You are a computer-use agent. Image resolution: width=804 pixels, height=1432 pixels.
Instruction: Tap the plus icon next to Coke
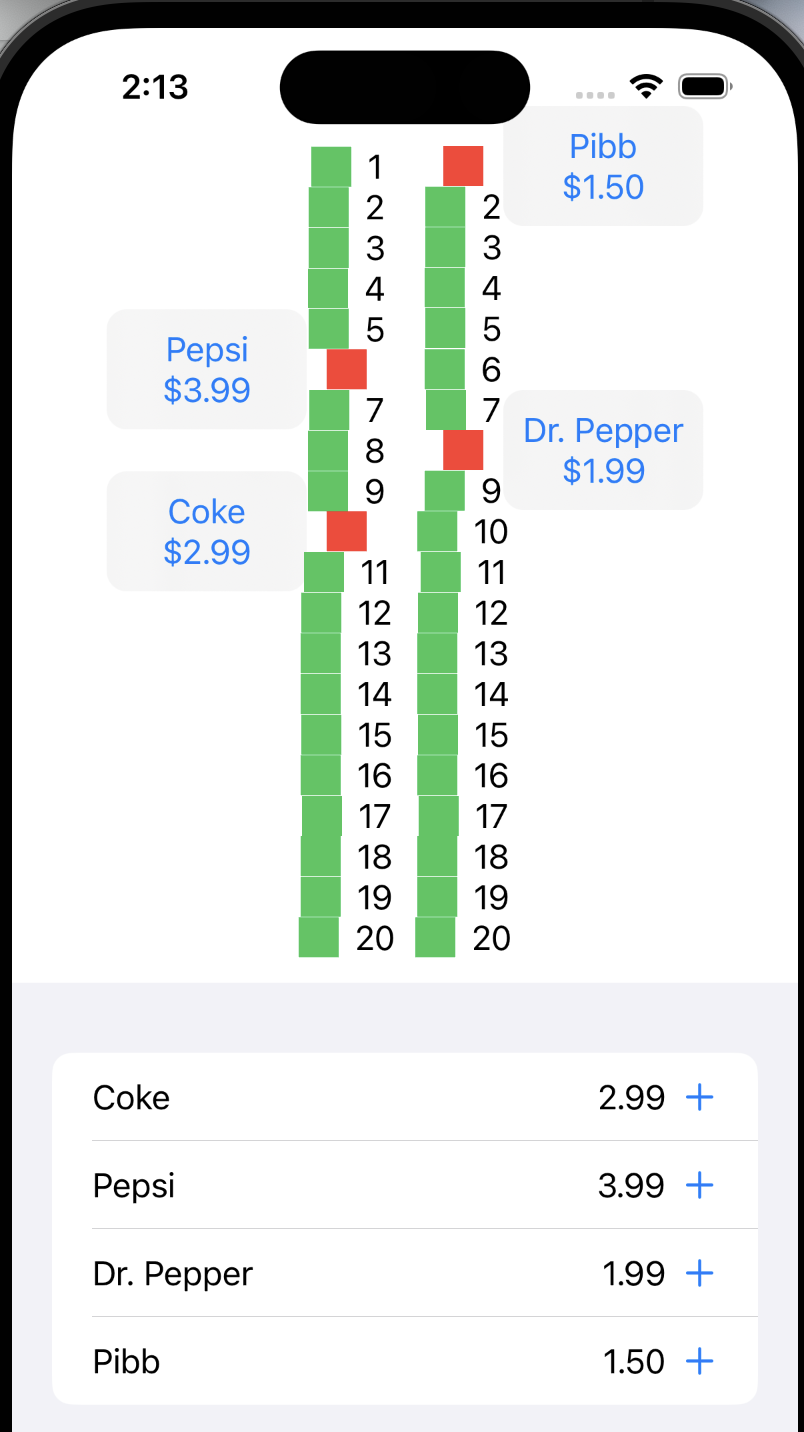[699, 1097]
